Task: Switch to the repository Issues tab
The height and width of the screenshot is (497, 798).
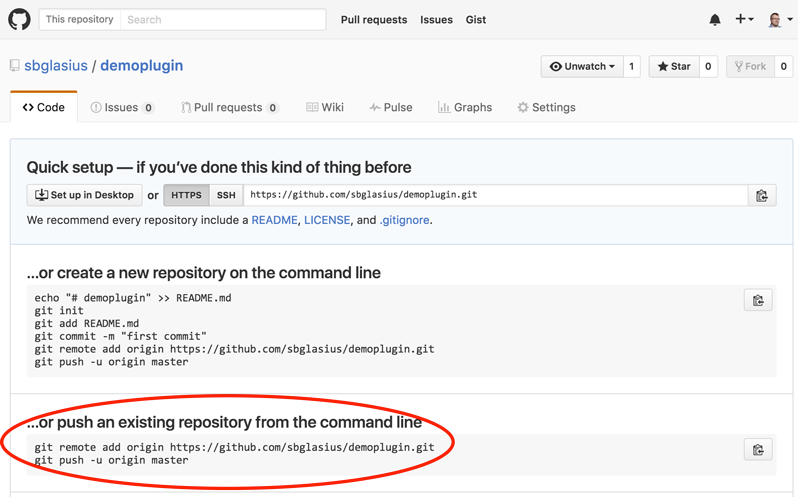Action: click(x=122, y=107)
